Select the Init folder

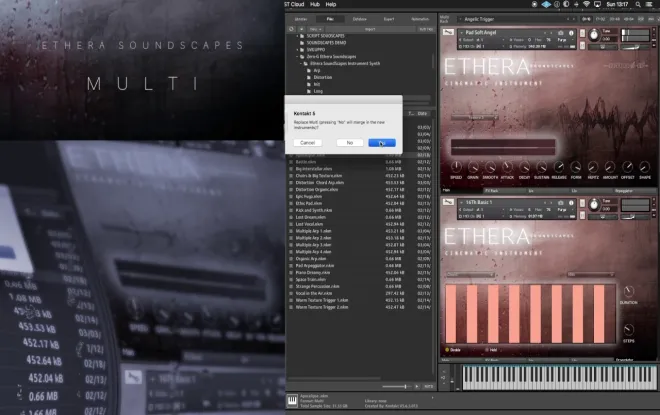[317, 84]
